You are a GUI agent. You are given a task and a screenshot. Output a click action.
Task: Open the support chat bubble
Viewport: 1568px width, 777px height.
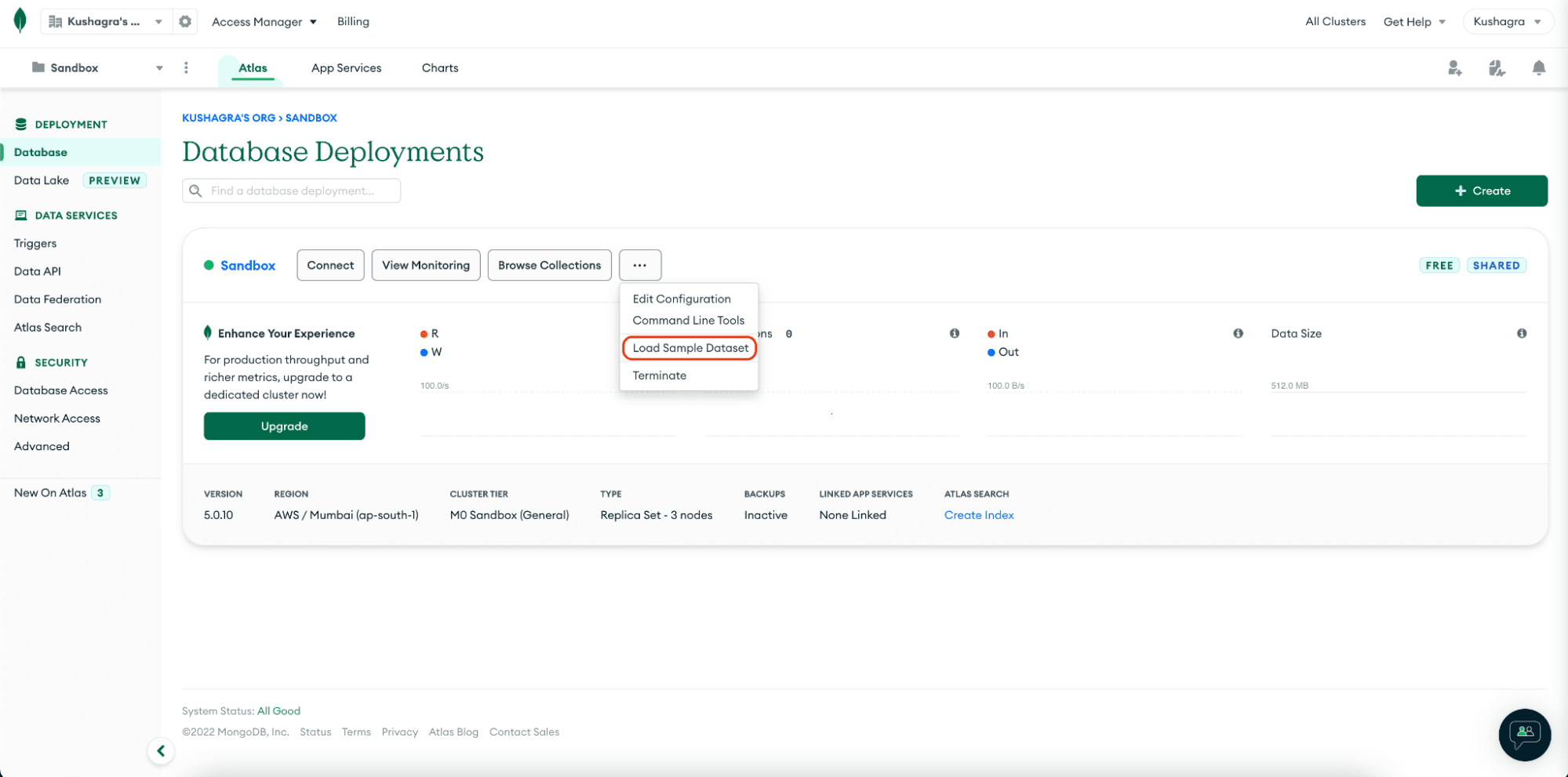(x=1524, y=734)
